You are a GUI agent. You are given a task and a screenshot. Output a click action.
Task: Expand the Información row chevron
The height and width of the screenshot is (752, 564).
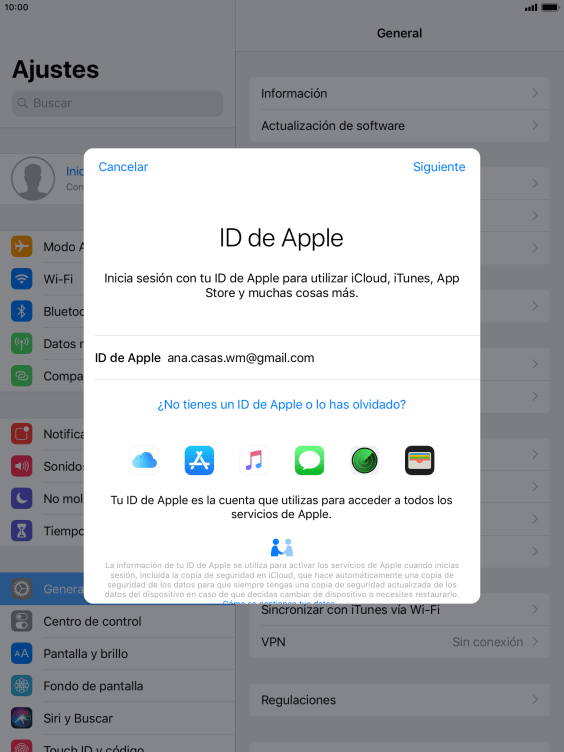click(x=535, y=93)
